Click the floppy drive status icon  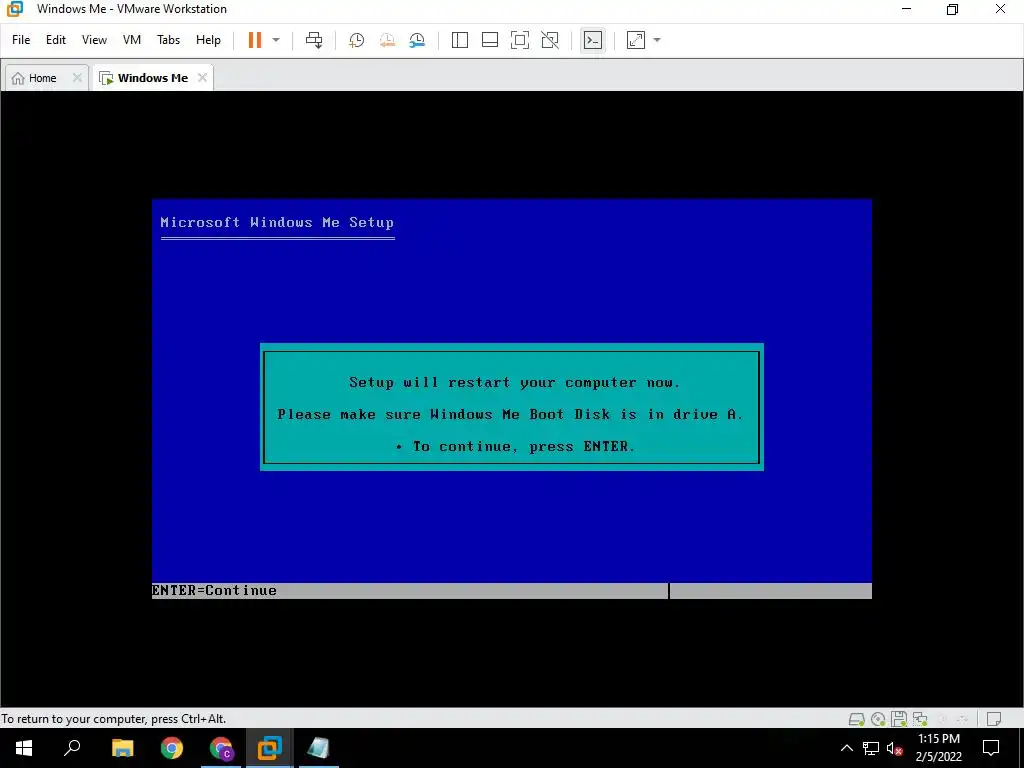tap(899, 719)
